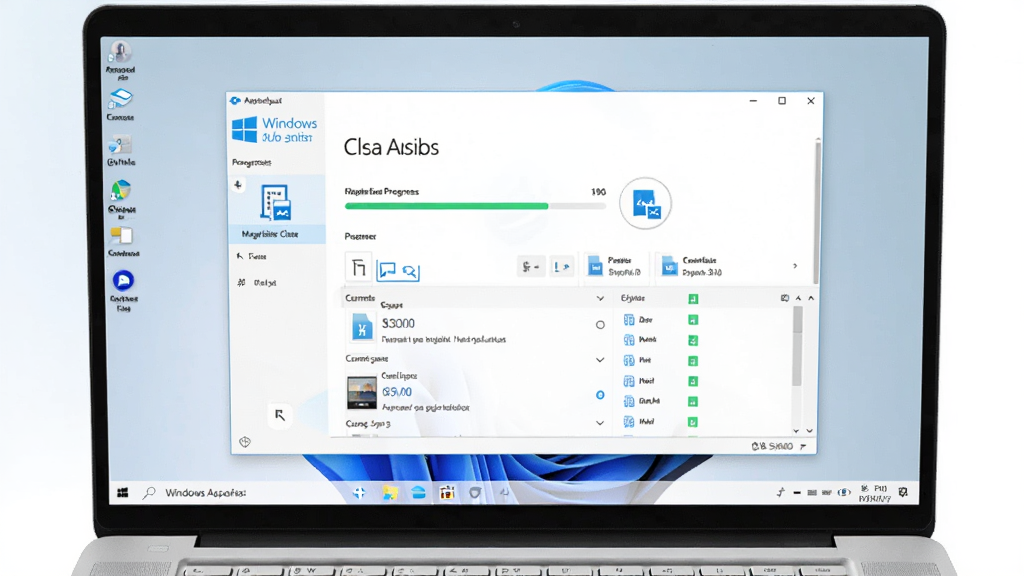
Task: Click the grey exclamation-arrow toolbar button
Action: (x=561, y=266)
